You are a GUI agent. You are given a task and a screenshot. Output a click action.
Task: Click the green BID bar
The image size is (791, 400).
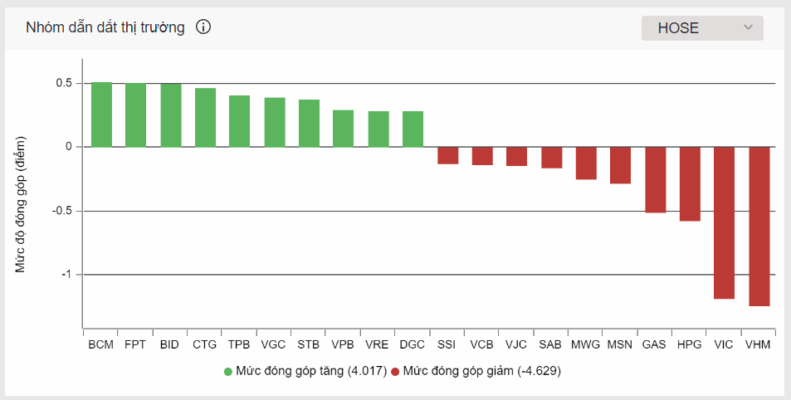click(x=170, y=115)
